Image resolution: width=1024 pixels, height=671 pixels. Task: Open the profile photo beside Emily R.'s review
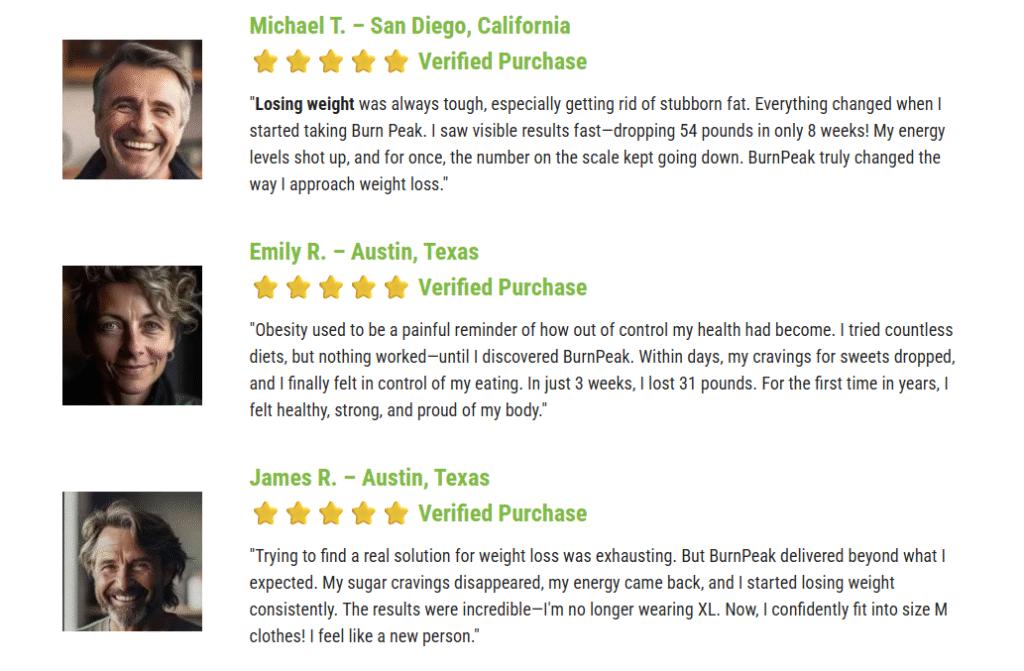(132, 335)
